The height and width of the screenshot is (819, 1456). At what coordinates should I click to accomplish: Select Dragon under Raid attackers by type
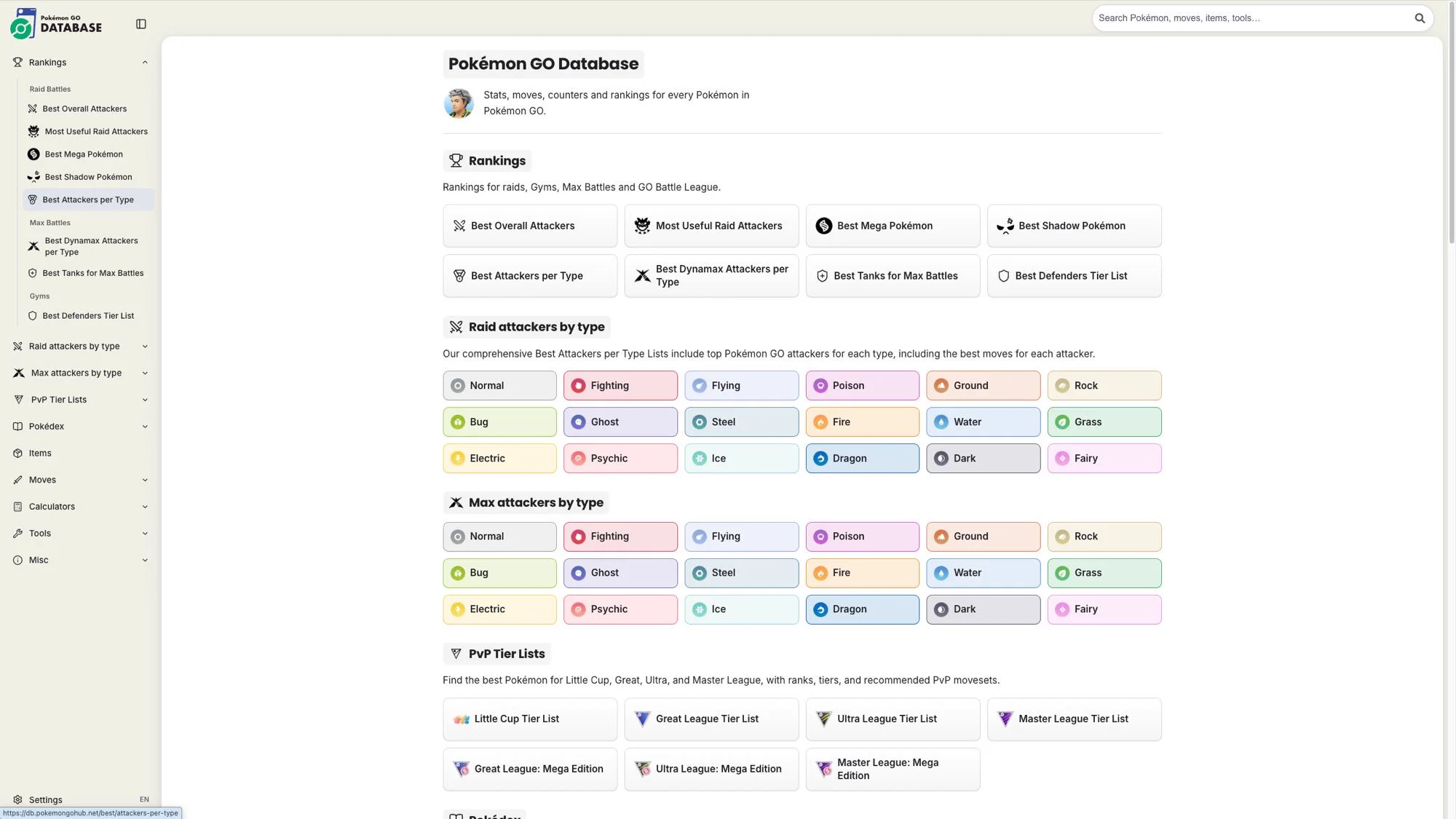[862, 459]
